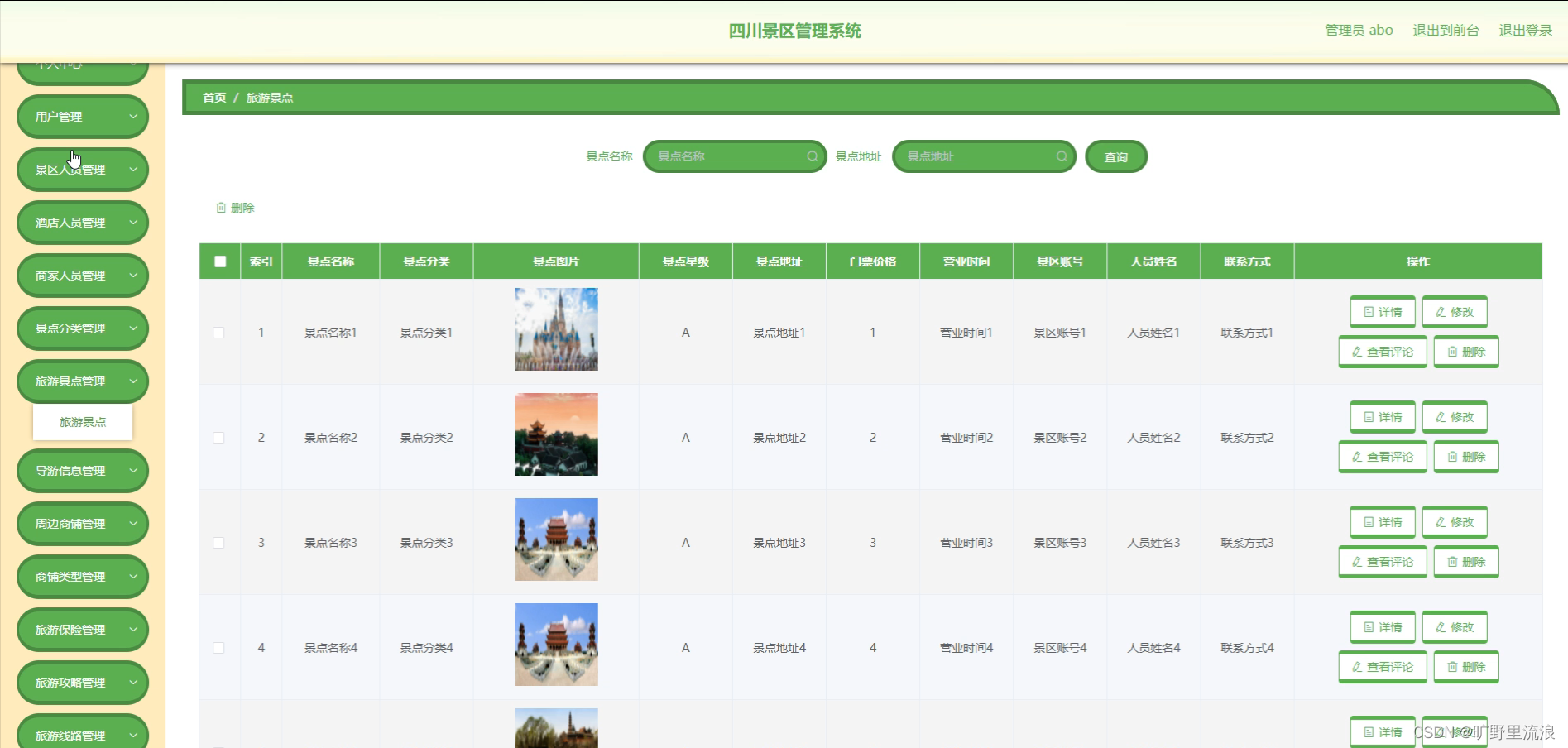Open the temple image for 景点名称4
This screenshot has height=748, width=1568.
[x=556, y=645]
